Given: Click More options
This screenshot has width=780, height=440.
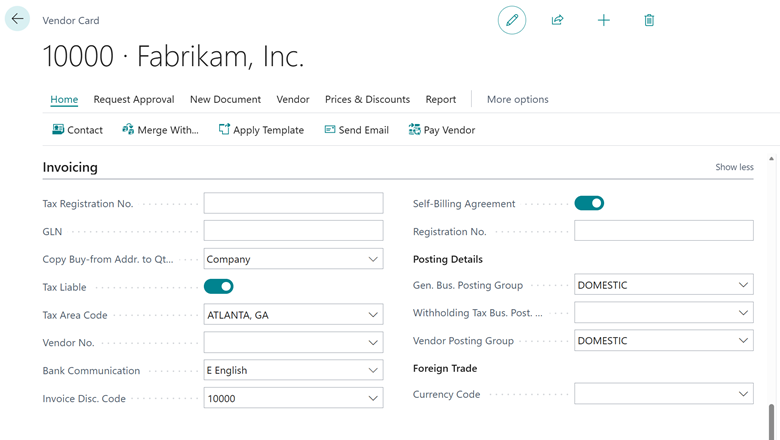Looking at the screenshot, I should 518,99.
